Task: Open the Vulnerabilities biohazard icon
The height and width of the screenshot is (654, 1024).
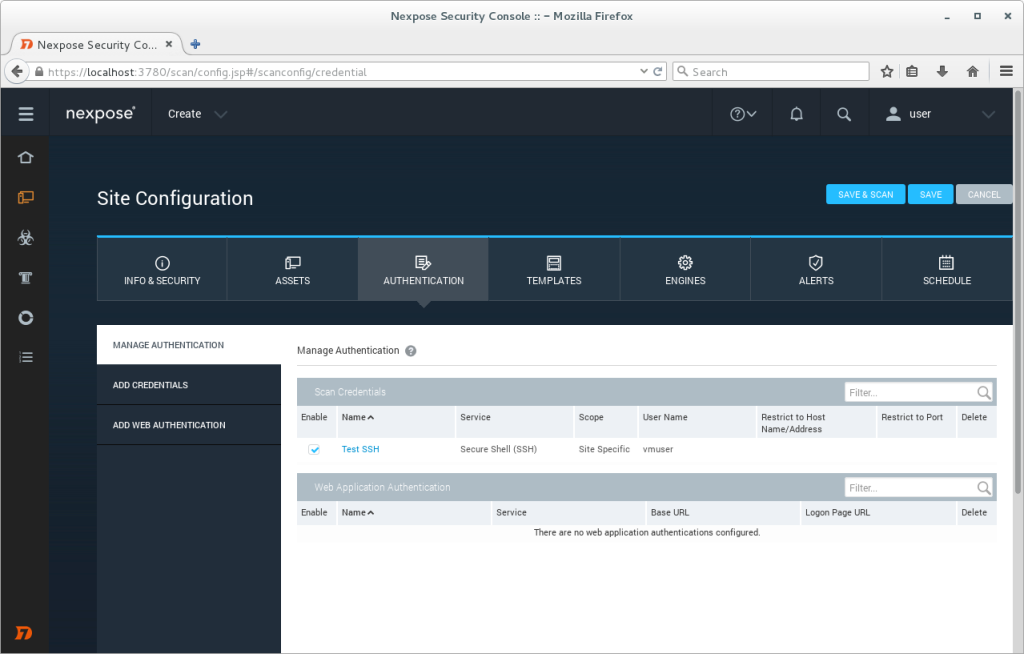Action: click(25, 237)
